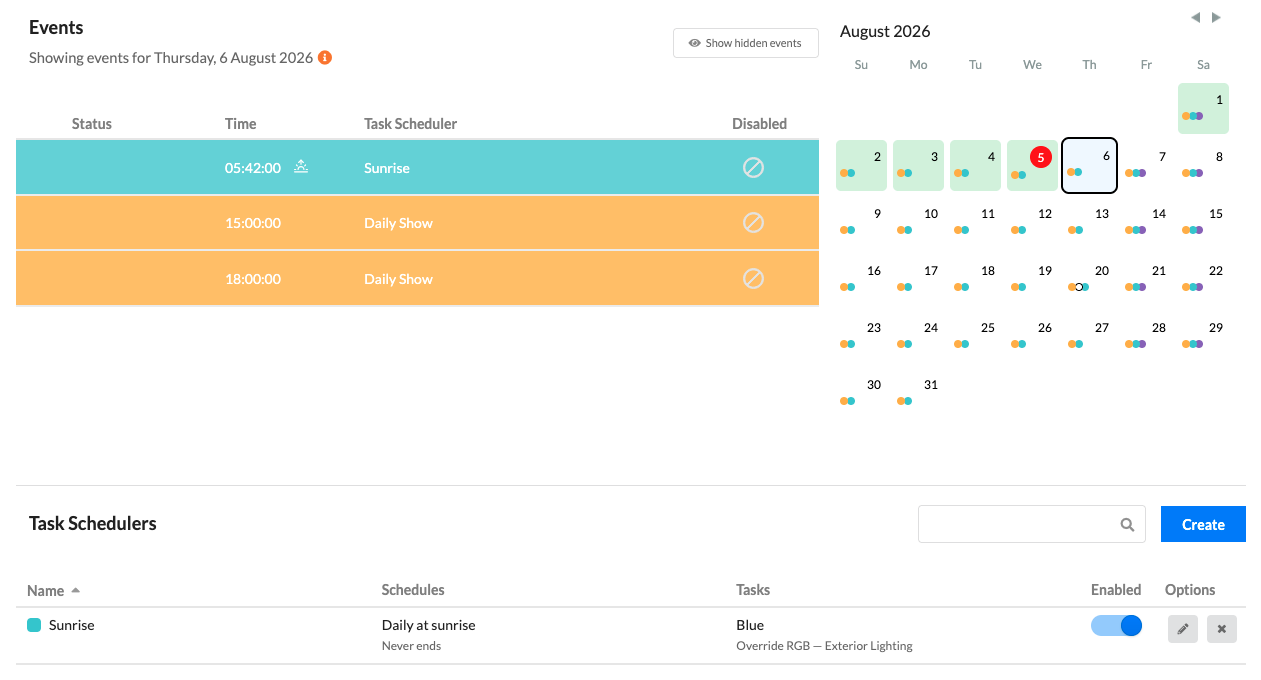This screenshot has width=1261, height=680.
Task: Select August 2 on the calendar
Action: 861,165
